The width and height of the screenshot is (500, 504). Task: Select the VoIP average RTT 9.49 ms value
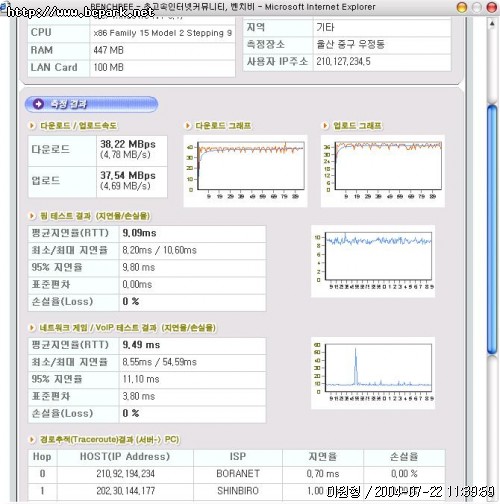pyautogui.click(x=141, y=345)
